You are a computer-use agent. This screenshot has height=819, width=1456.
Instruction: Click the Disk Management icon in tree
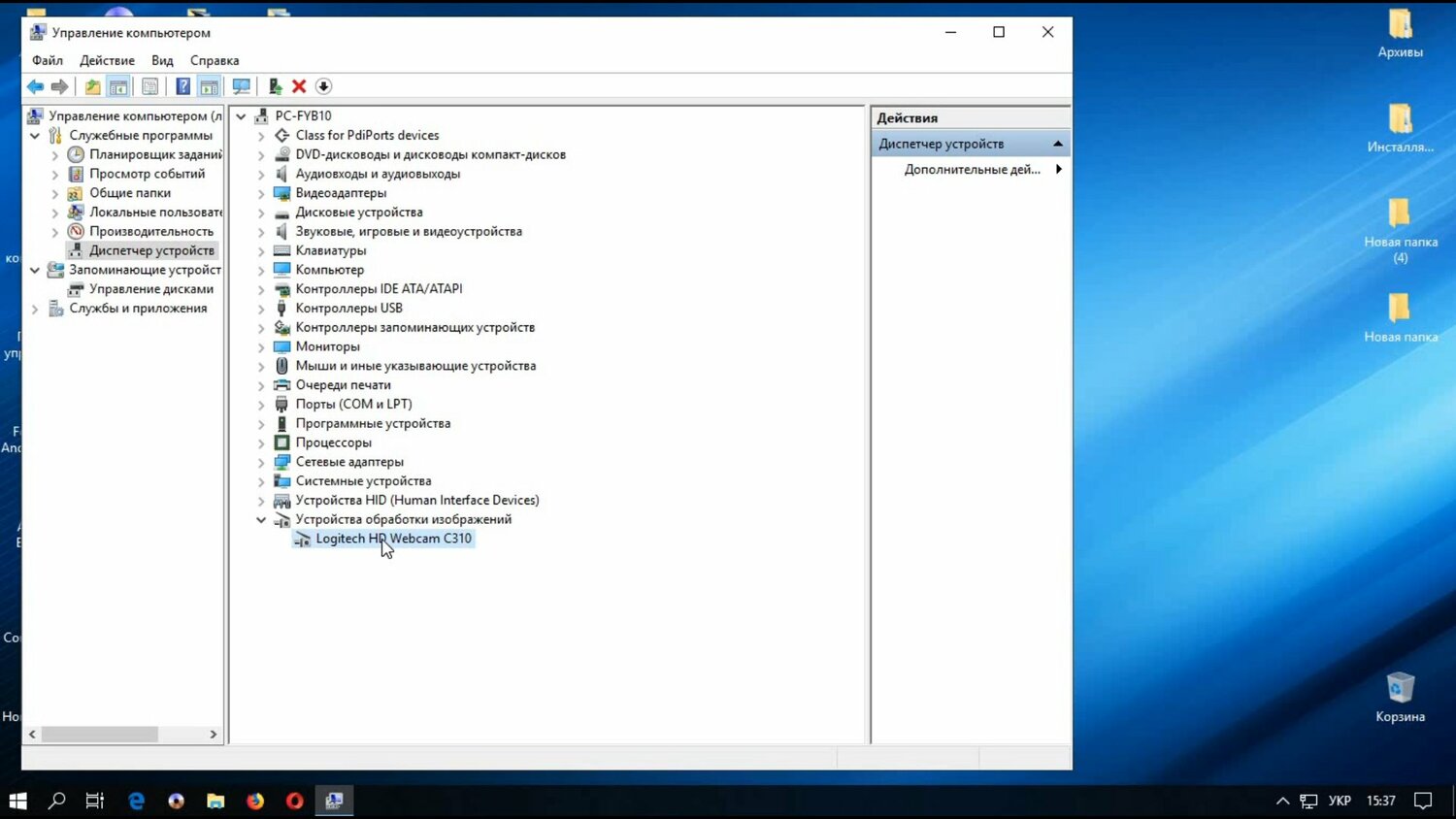click(x=76, y=289)
